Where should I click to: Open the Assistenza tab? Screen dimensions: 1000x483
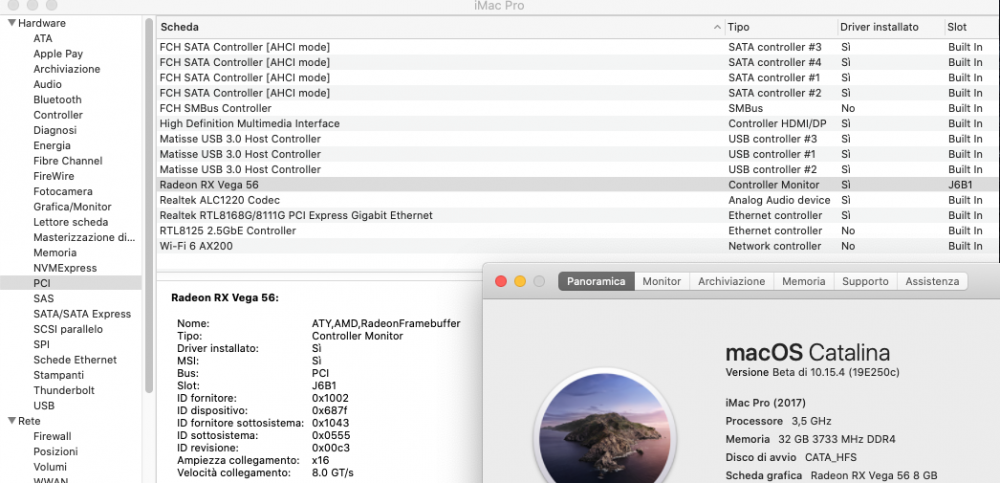tap(932, 281)
